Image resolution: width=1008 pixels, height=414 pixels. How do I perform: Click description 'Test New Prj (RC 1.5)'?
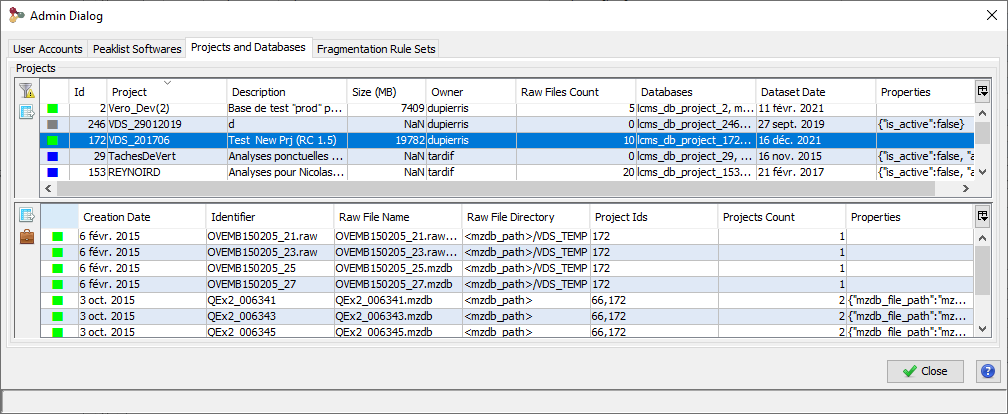coord(287,140)
